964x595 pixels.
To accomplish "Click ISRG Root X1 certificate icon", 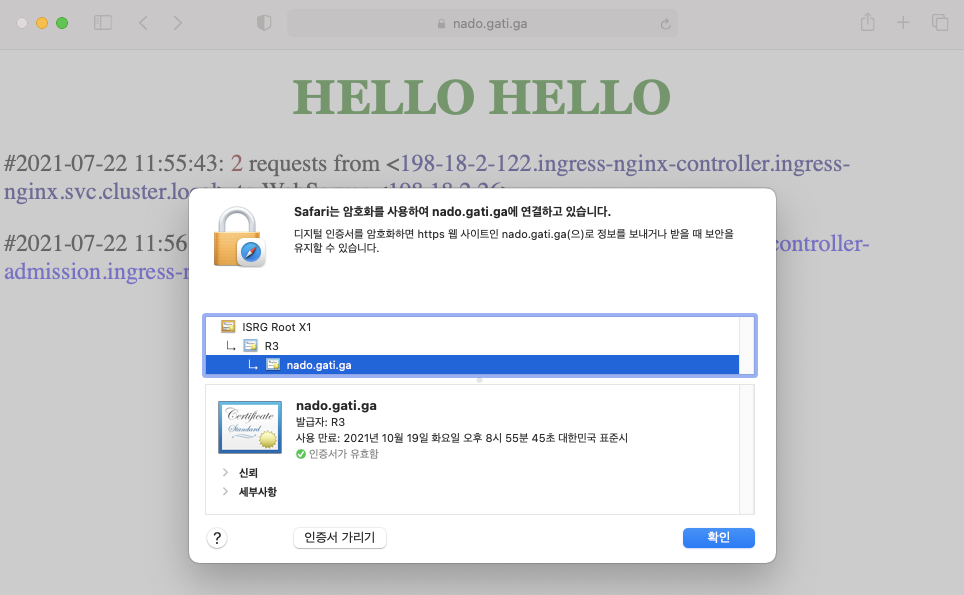I will (x=228, y=326).
